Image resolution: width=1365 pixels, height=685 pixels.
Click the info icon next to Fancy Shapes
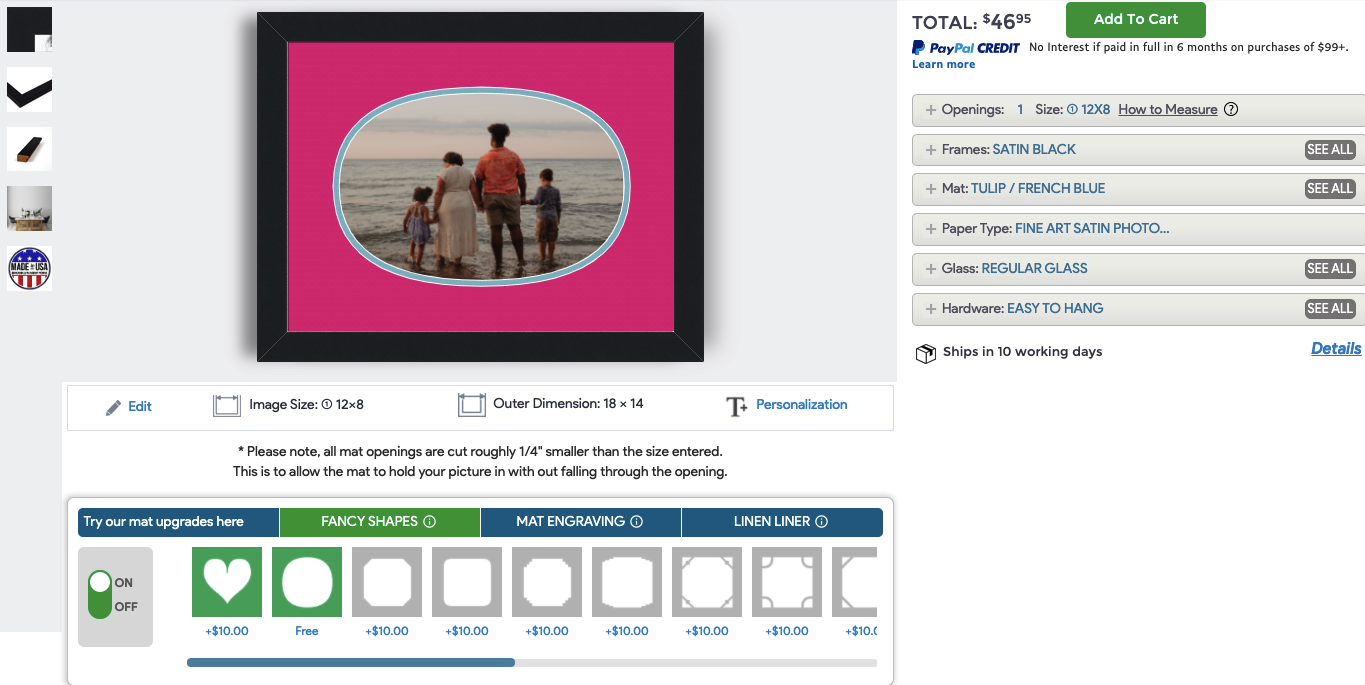click(430, 522)
